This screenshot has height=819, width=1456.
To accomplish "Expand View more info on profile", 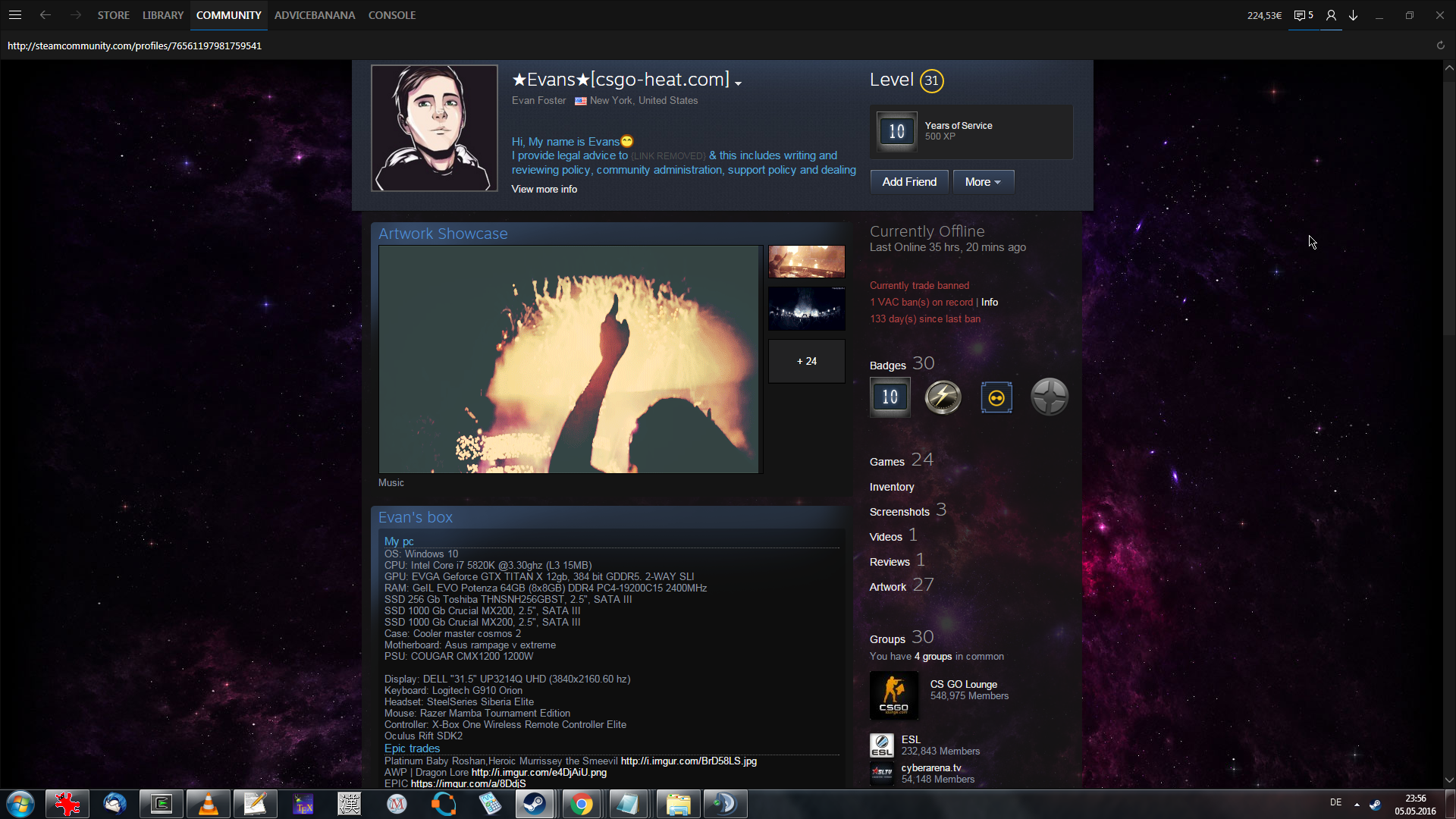I will 544,190.
